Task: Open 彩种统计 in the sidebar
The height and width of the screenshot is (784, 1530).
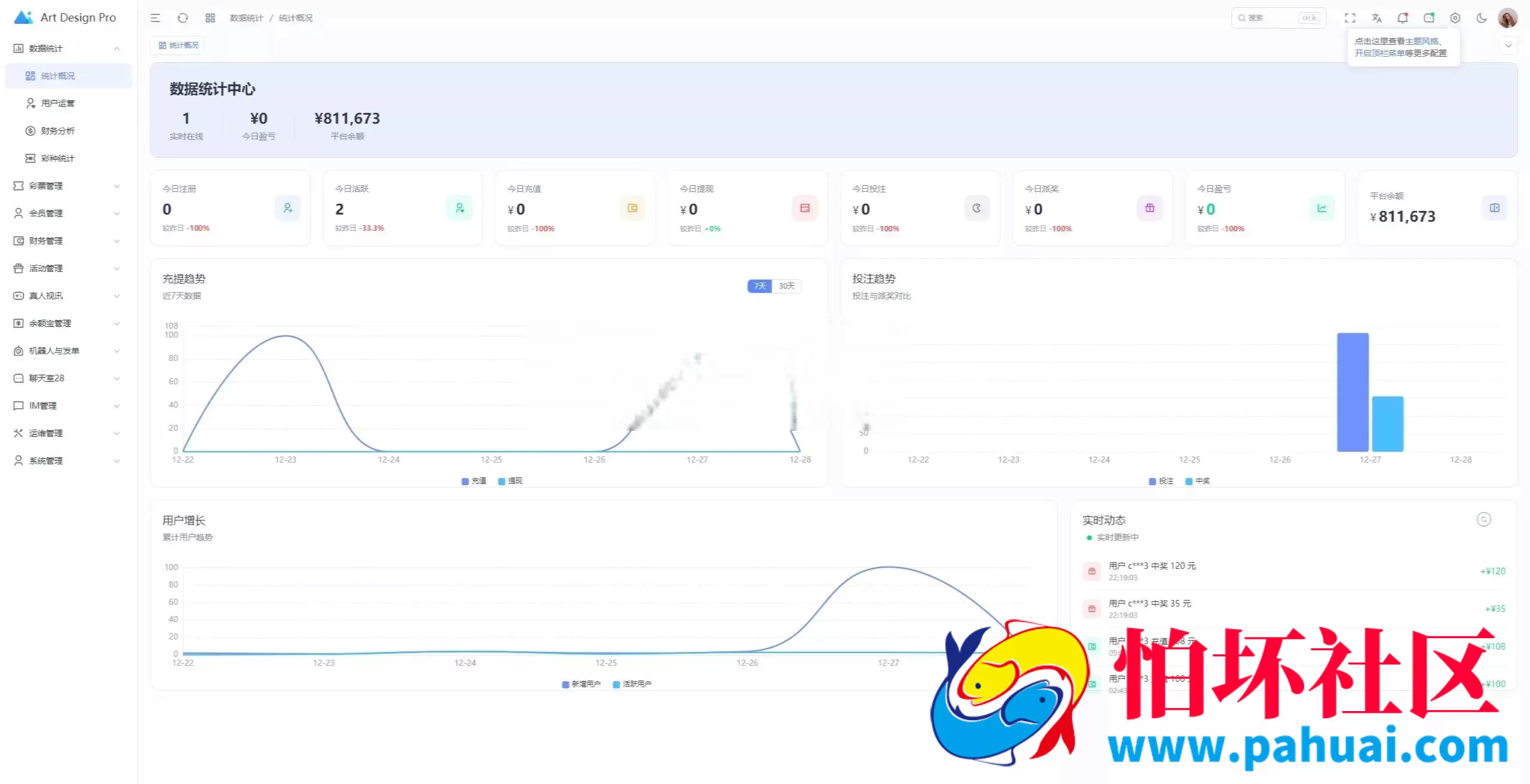Action: click(x=68, y=158)
